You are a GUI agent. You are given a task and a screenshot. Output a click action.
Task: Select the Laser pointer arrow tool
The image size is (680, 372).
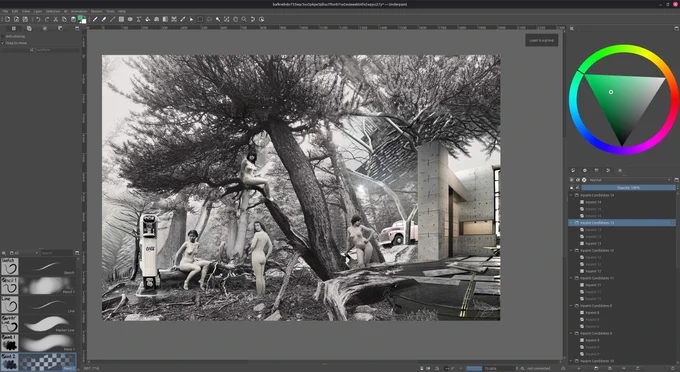[191, 20]
